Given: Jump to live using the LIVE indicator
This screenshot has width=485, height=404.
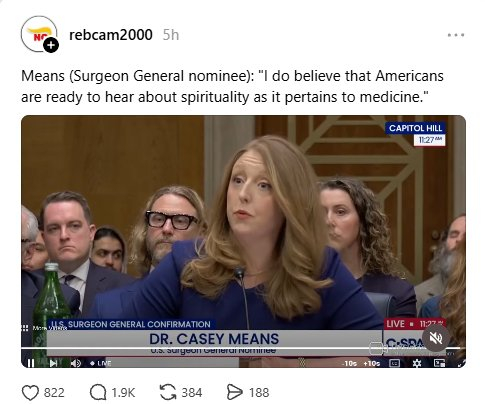Looking at the screenshot, I should tap(101, 363).
